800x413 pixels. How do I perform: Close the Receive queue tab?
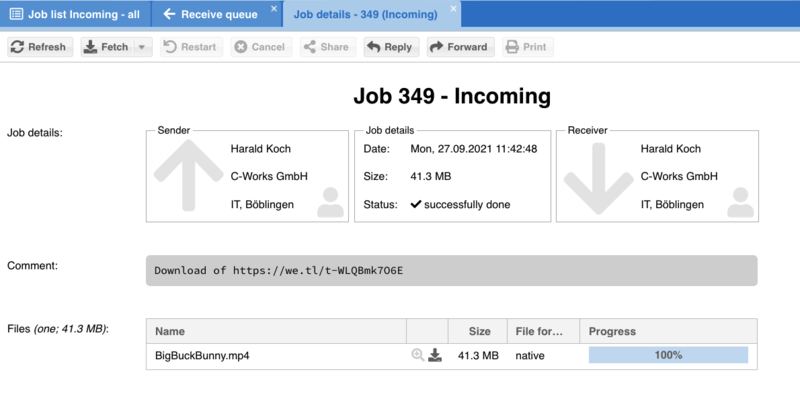273,9
